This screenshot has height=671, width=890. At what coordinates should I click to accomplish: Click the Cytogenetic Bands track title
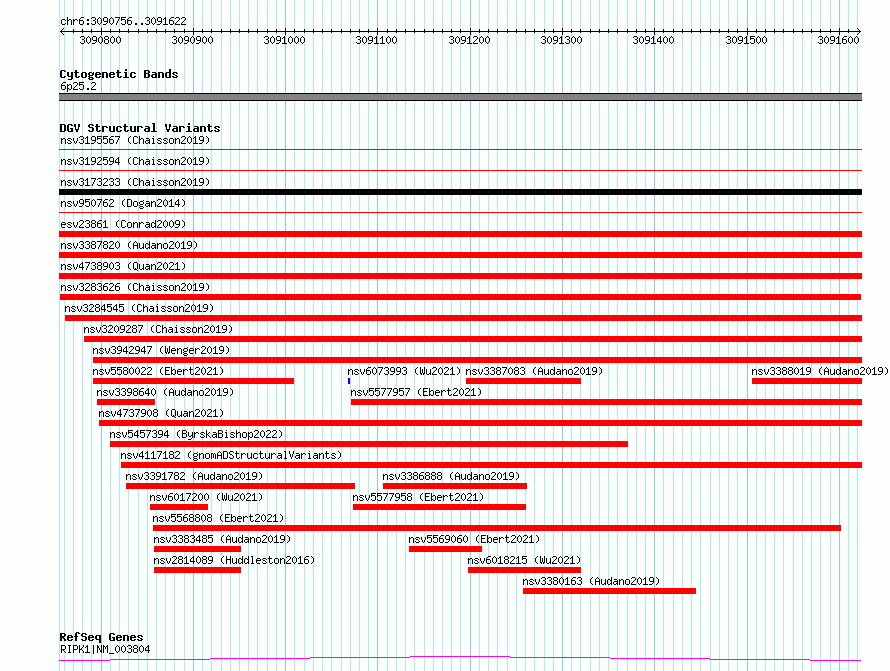(x=119, y=74)
